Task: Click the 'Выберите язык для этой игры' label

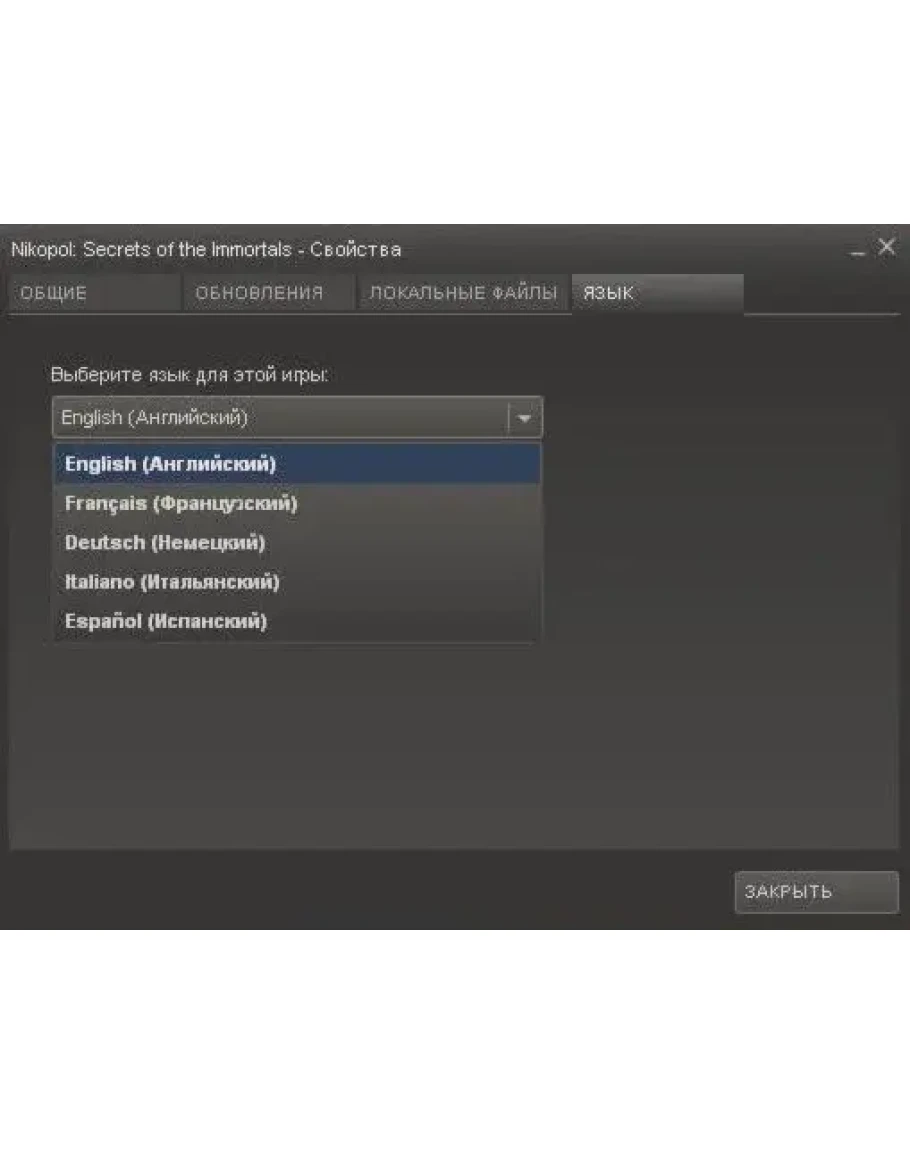Action: pos(189,376)
